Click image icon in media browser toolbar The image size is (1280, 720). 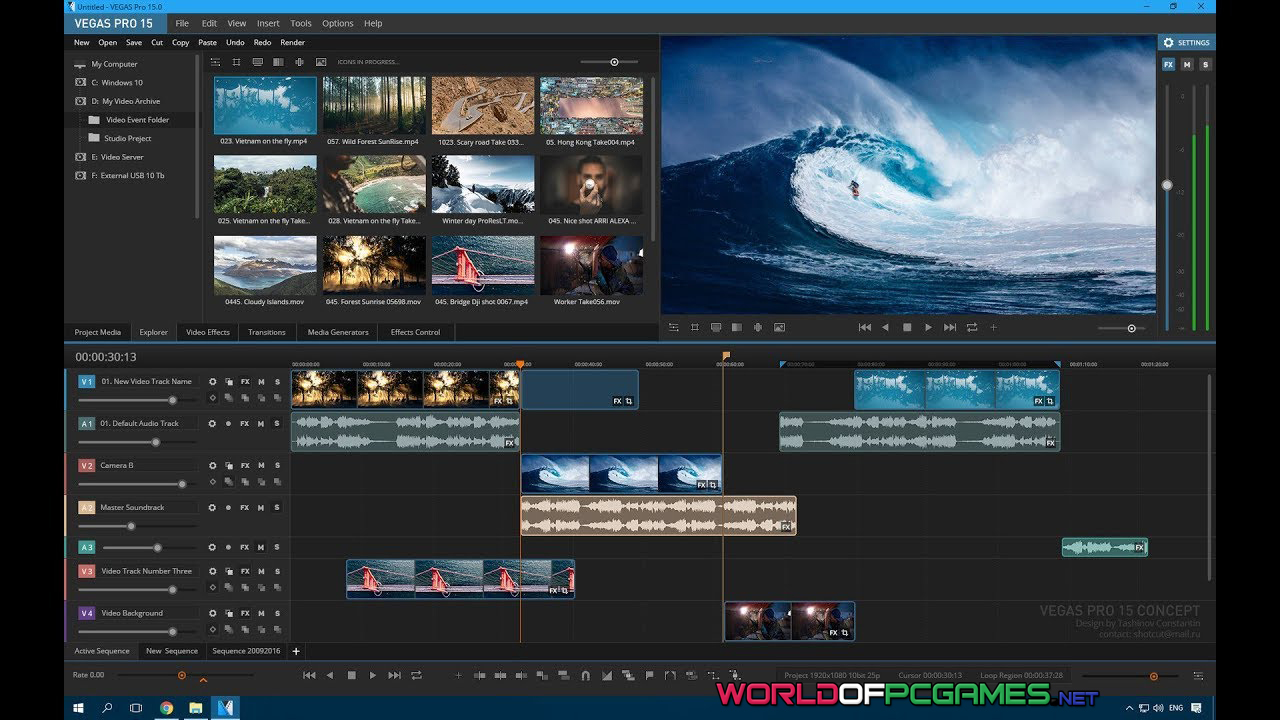(x=321, y=62)
